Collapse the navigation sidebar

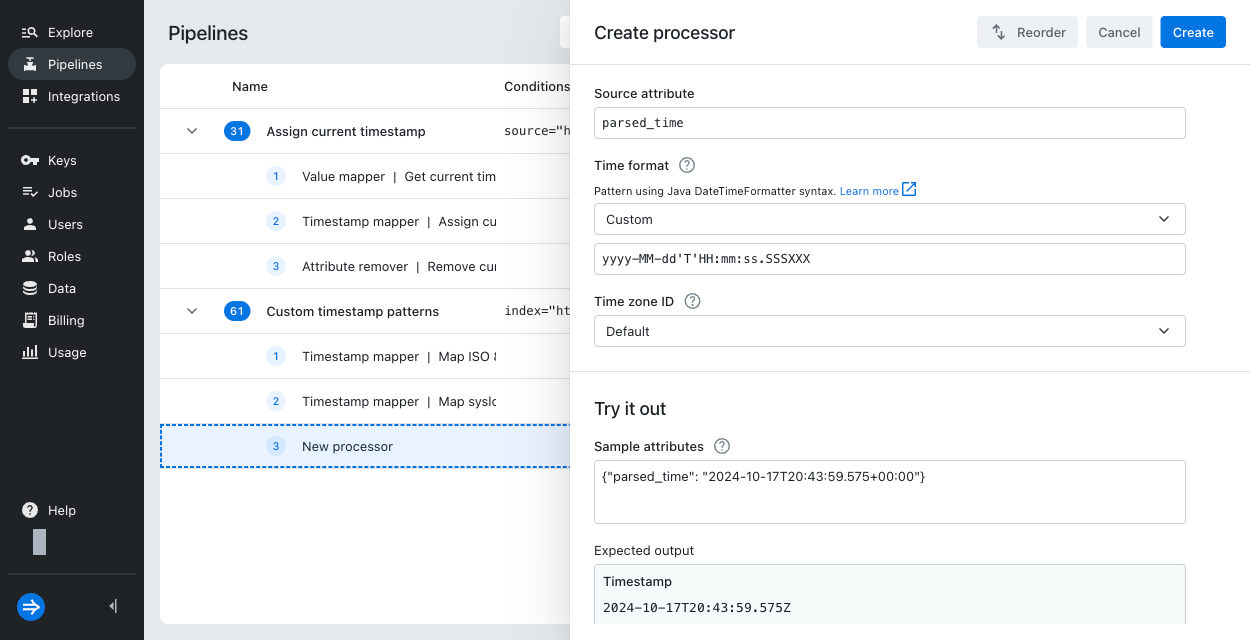click(x=112, y=606)
